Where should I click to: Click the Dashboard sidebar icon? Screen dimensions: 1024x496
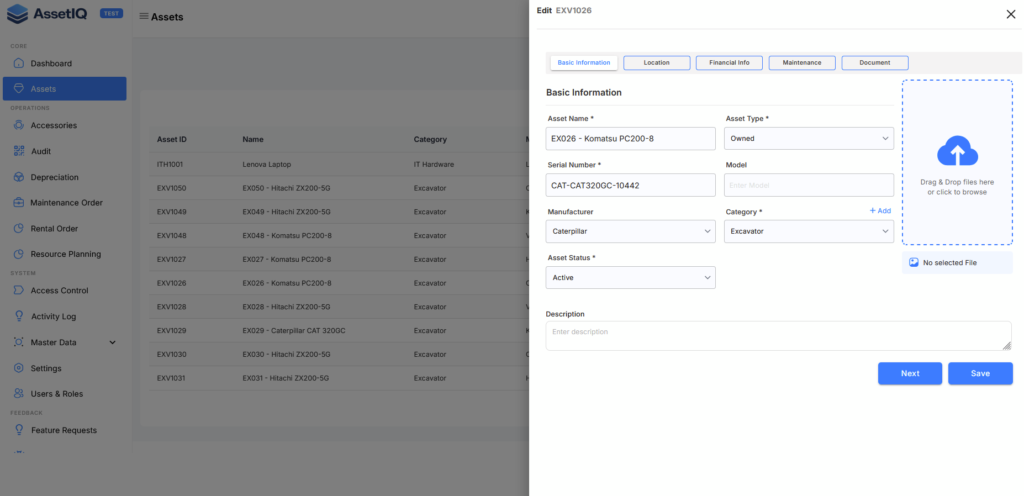point(19,63)
